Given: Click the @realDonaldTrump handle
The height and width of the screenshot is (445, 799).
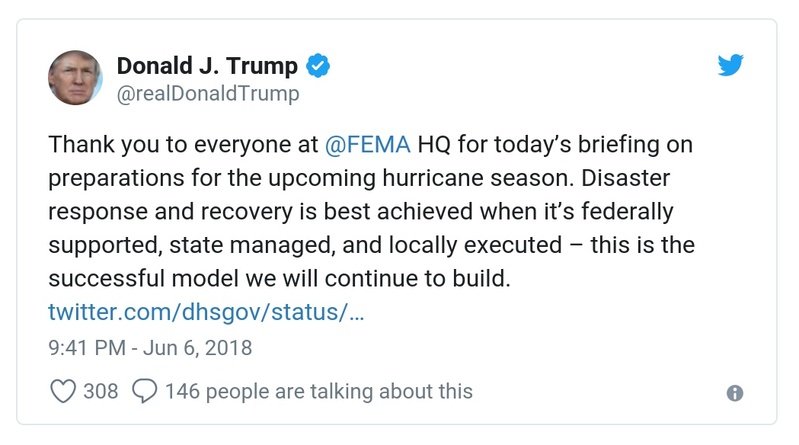Looking at the screenshot, I should pyautogui.click(x=207, y=94).
